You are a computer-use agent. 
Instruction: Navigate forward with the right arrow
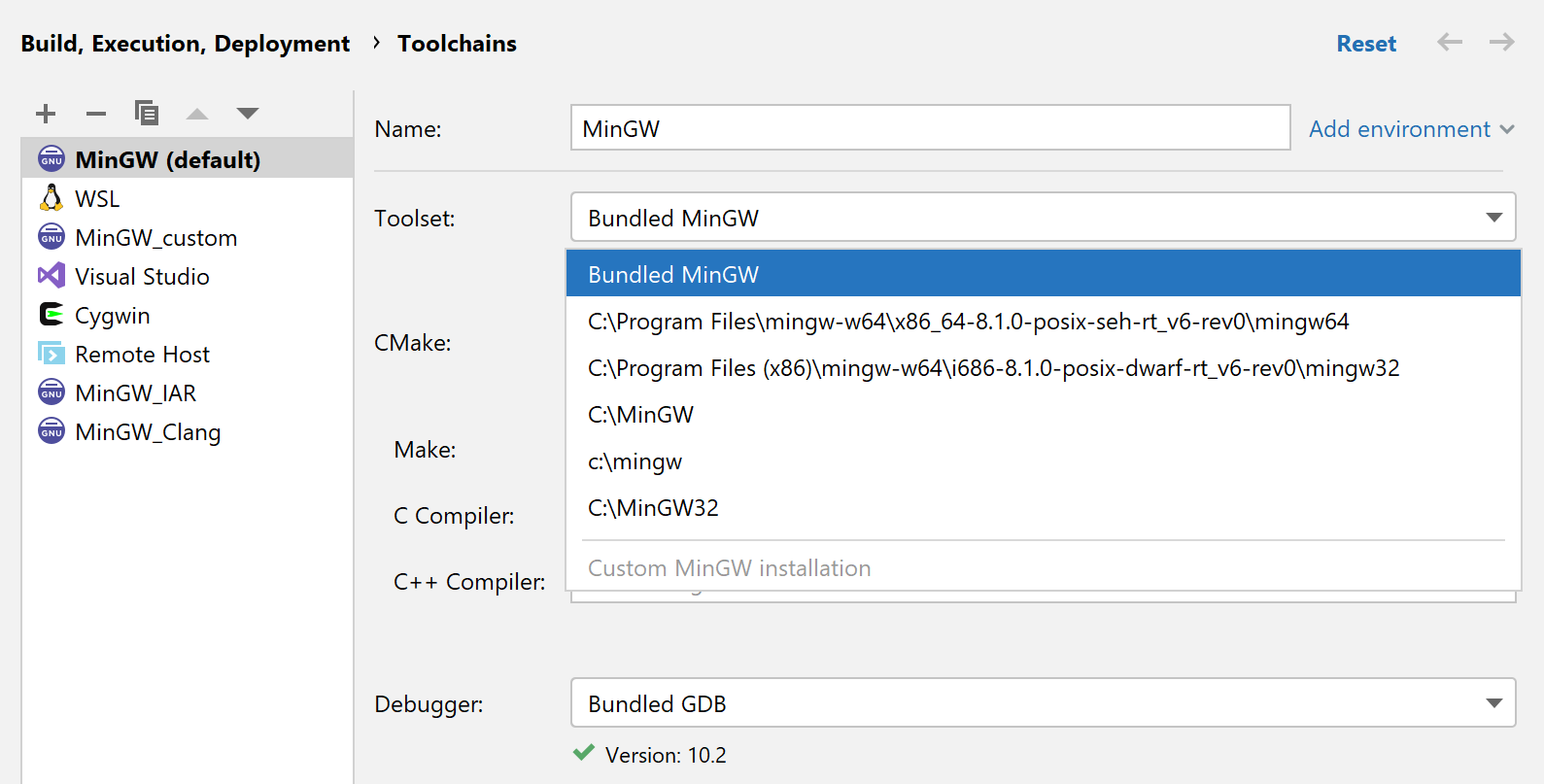pos(1501,42)
